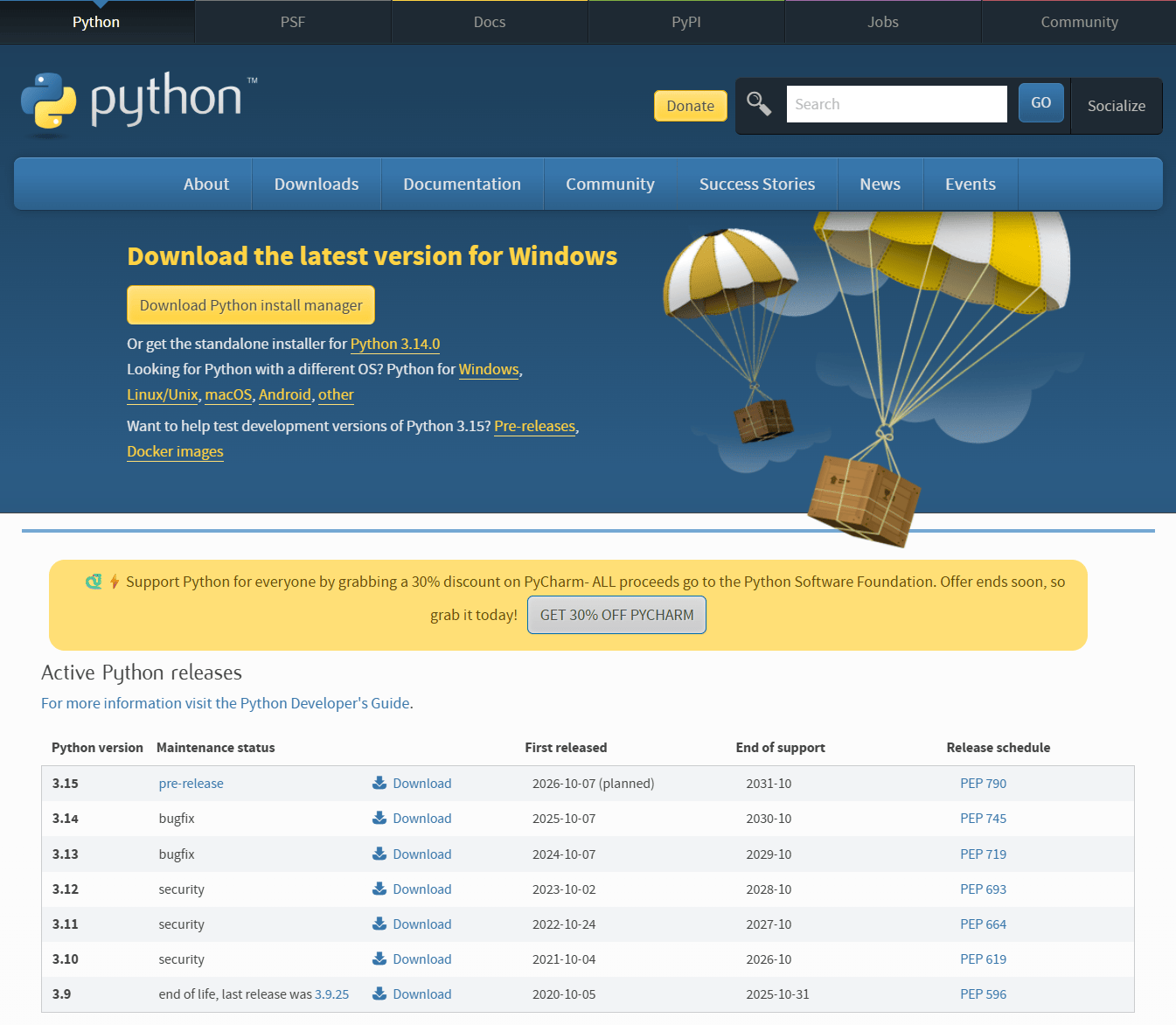Open the Pre-releases link
The image size is (1176, 1025).
(534, 426)
